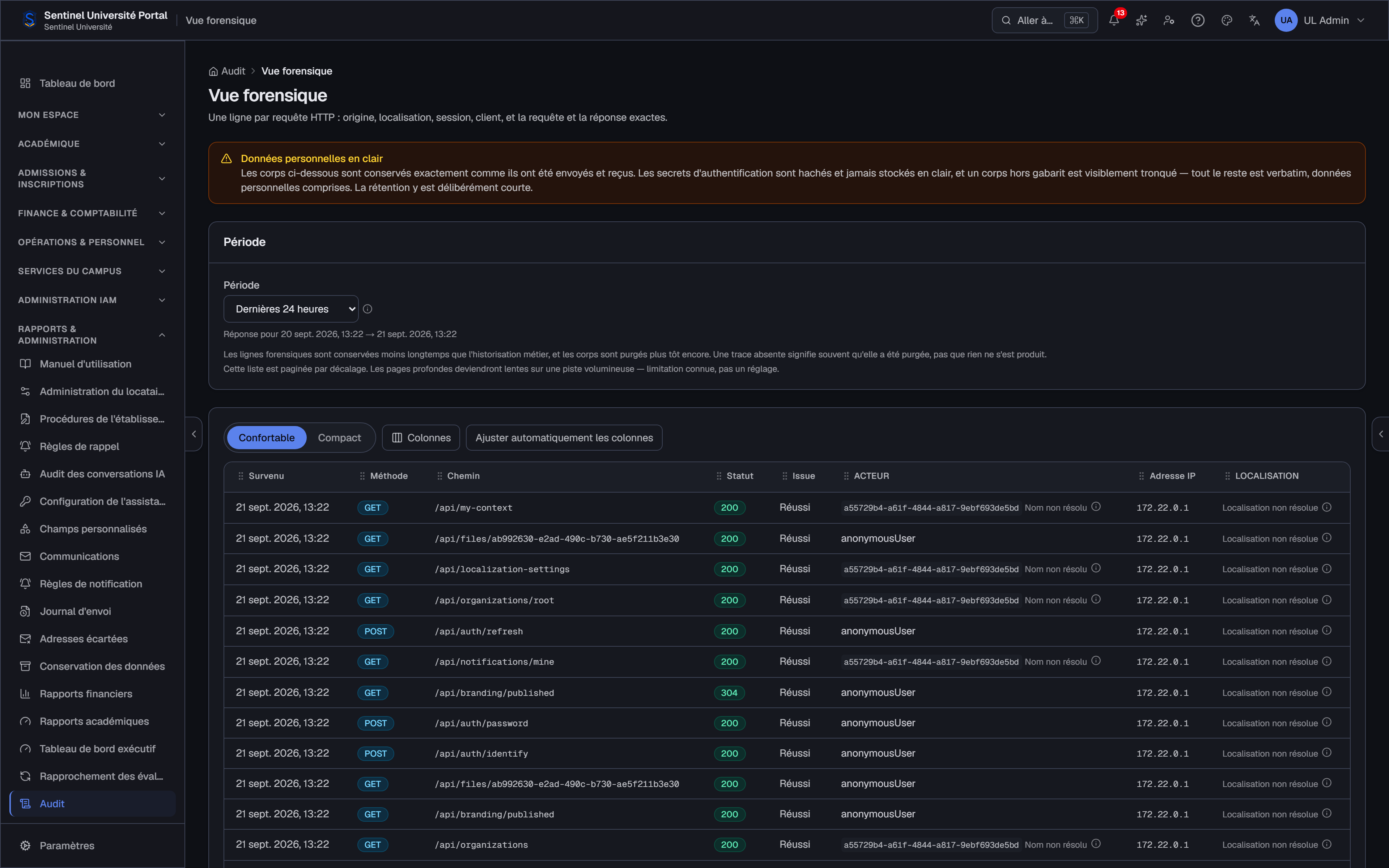Switch density to Confortable
Screen dimensions: 1389x868
coord(266,438)
